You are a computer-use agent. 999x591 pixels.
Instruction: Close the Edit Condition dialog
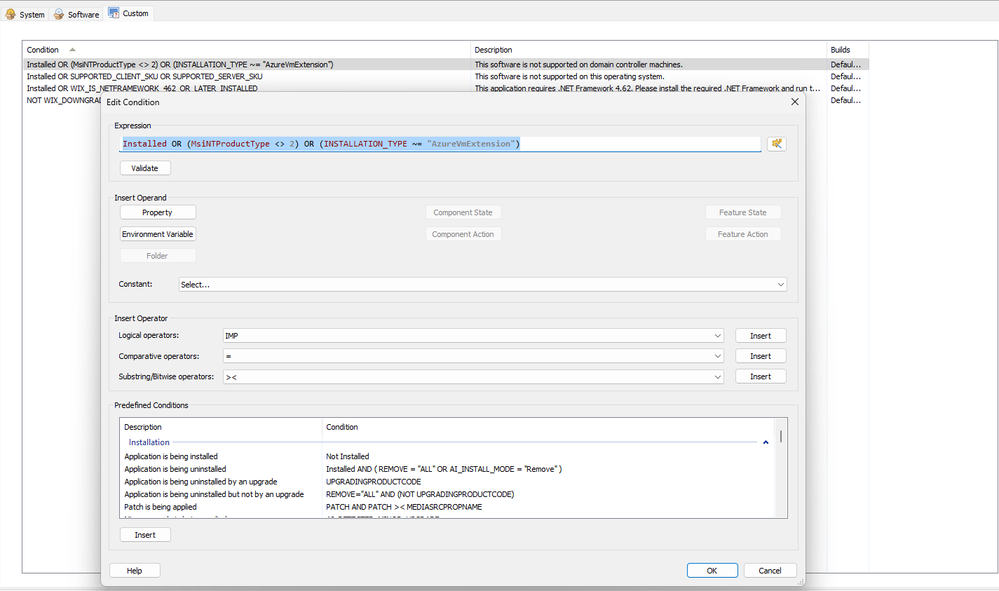coord(794,102)
